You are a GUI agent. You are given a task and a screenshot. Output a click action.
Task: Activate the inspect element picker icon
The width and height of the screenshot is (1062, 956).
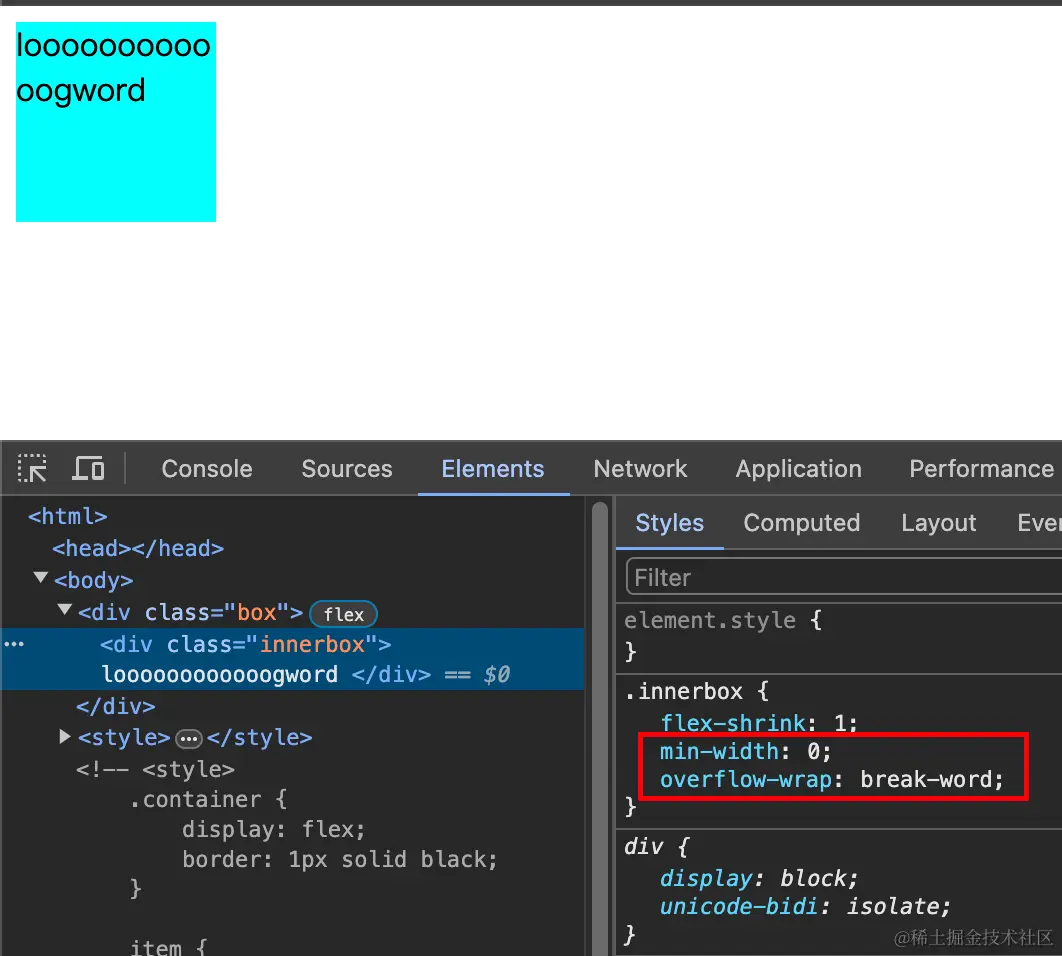(x=32, y=468)
